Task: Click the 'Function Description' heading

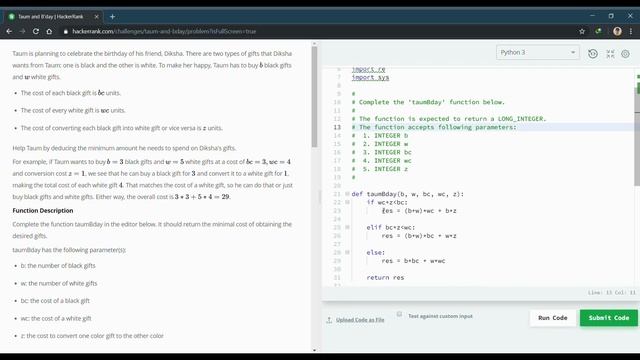Action: point(43,211)
